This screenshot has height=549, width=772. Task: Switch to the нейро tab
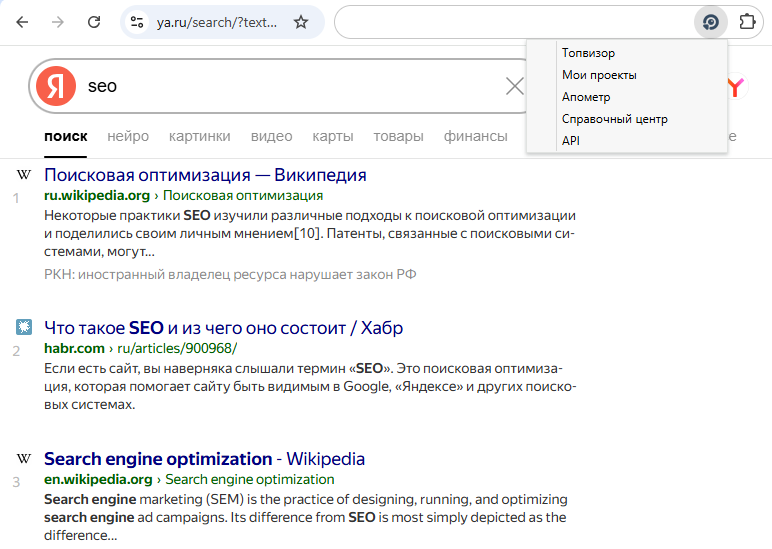pyautogui.click(x=128, y=136)
